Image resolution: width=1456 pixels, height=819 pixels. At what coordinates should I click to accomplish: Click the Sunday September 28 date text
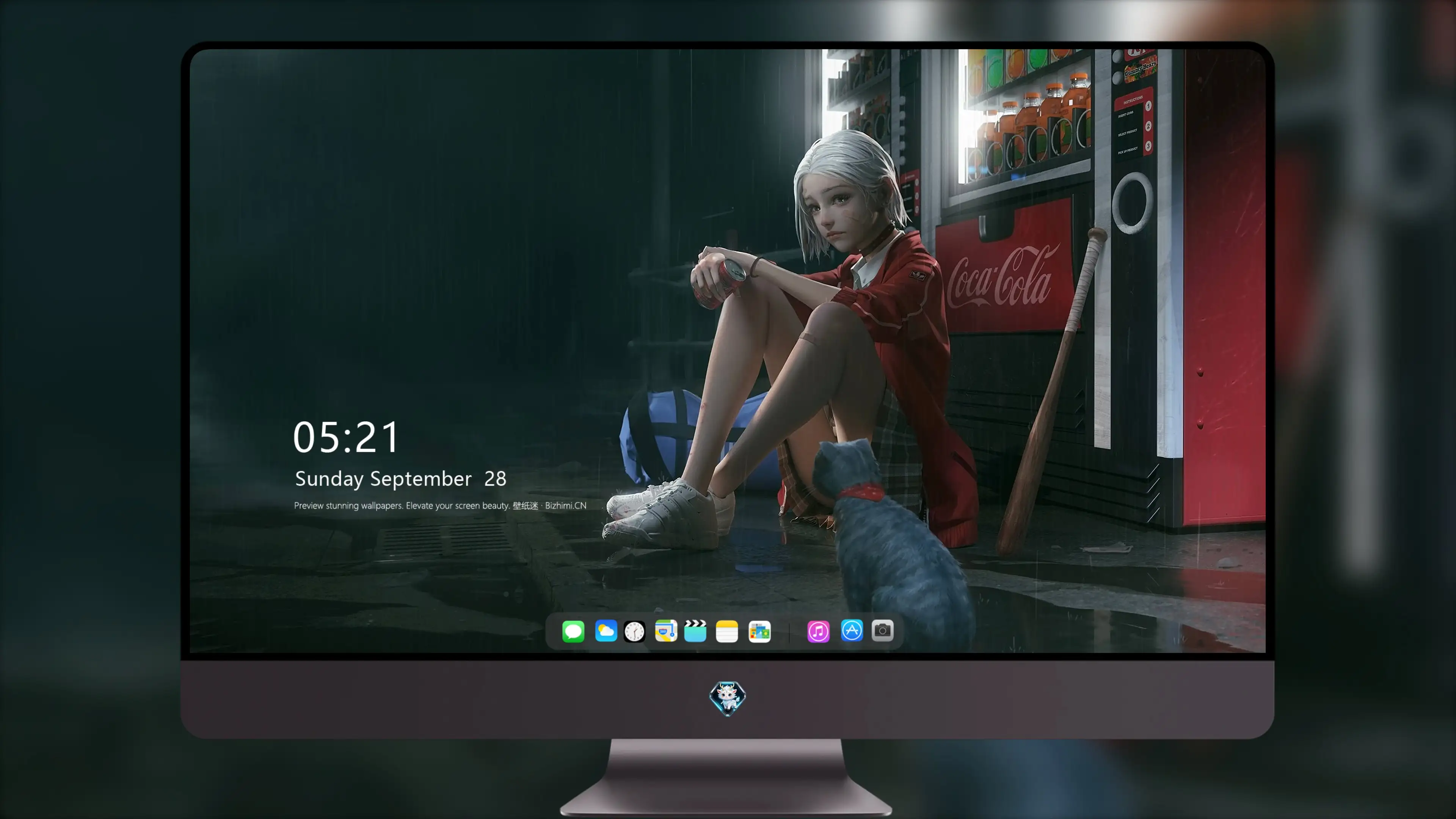click(x=401, y=479)
